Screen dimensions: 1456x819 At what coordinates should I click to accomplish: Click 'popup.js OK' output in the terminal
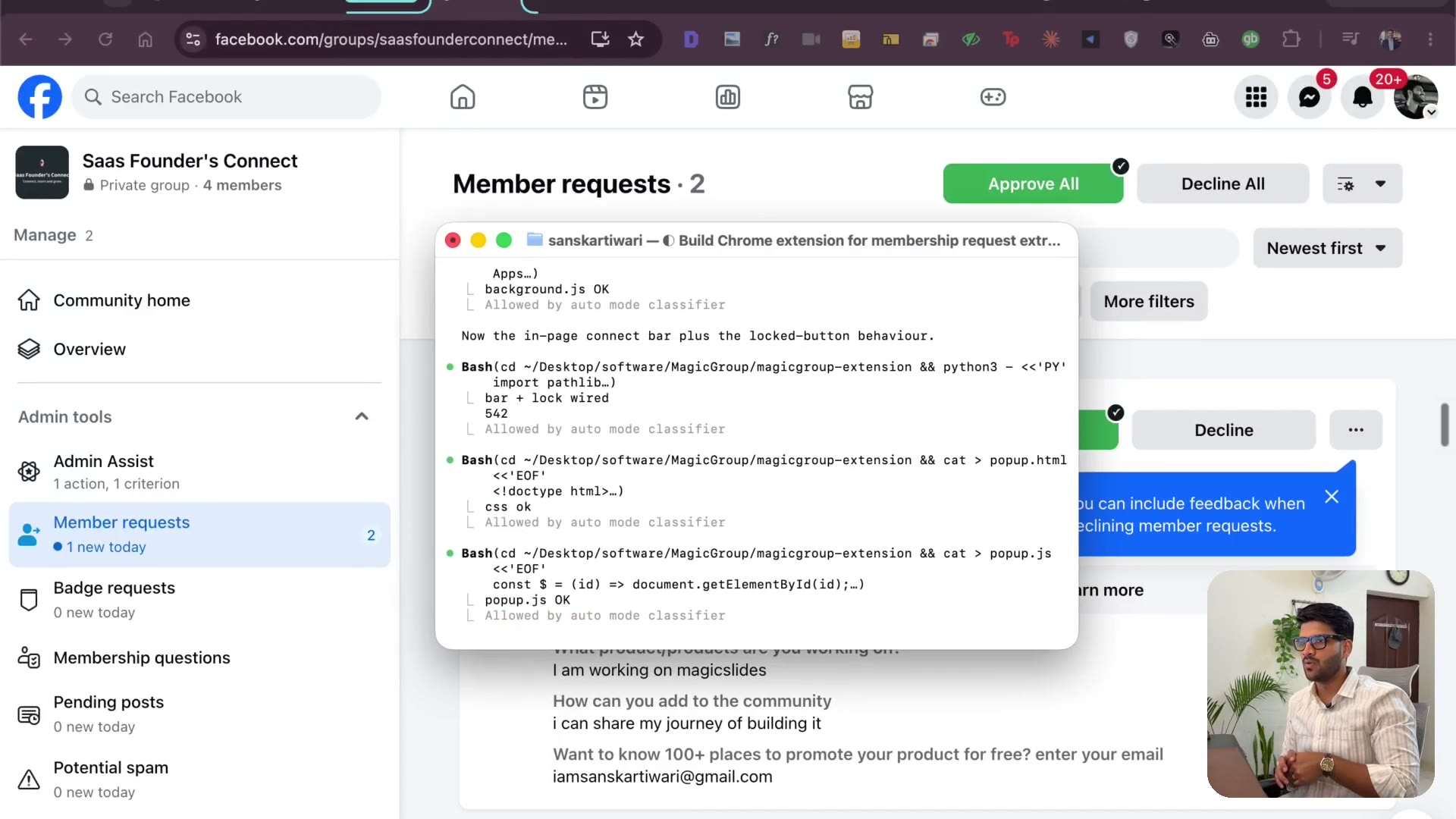click(527, 600)
